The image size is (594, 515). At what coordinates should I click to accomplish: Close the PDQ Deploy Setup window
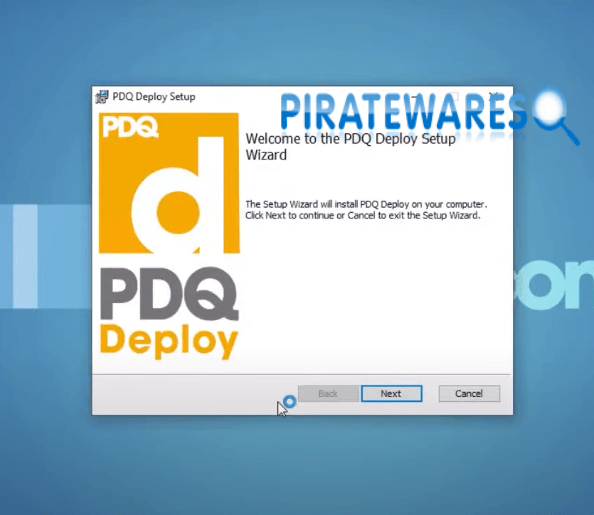click(x=494, y=96)
